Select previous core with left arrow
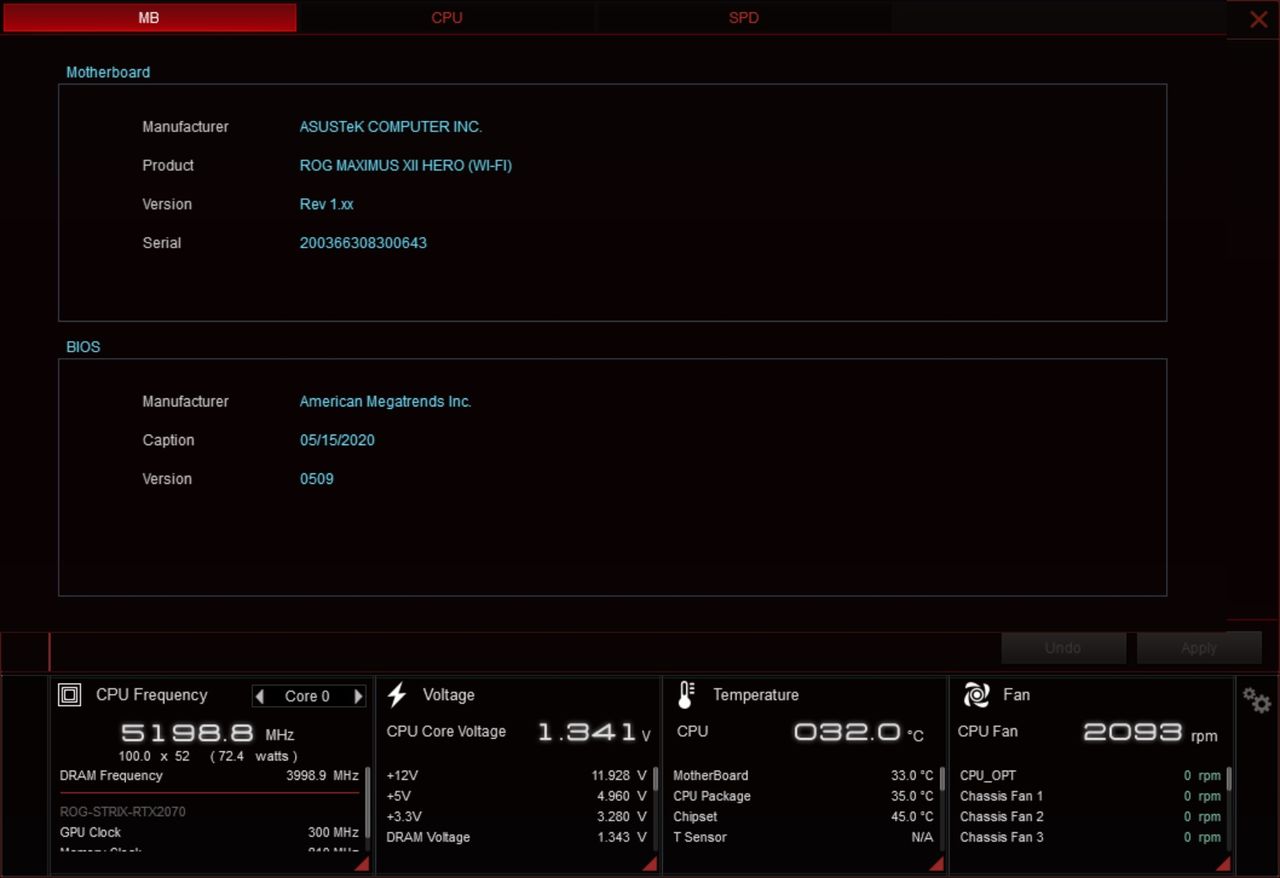The height and width of the screenshot is (878, 1280). coord(260,696)
